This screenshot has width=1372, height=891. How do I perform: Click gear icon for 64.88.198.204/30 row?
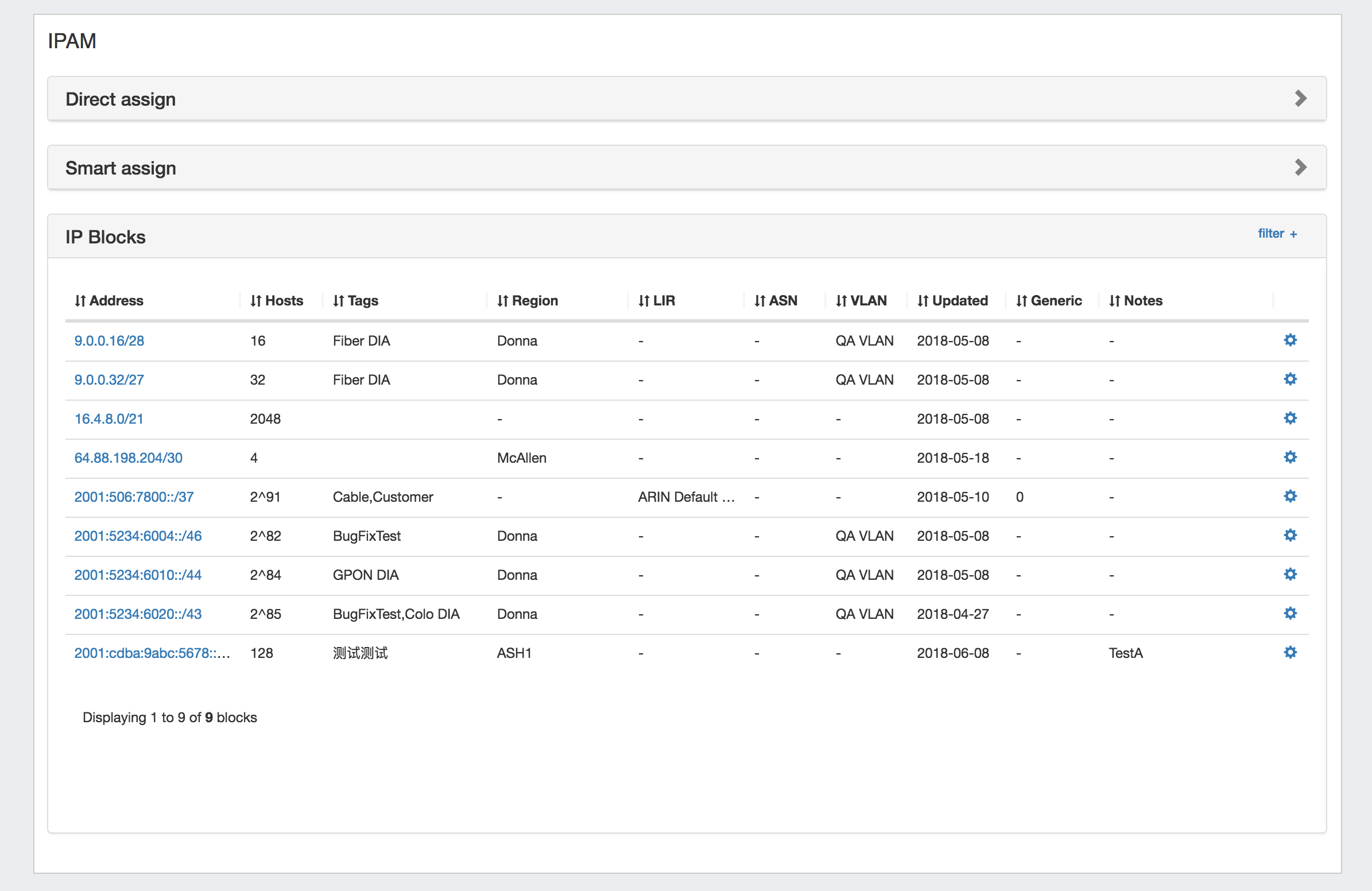click(1290, 458)
